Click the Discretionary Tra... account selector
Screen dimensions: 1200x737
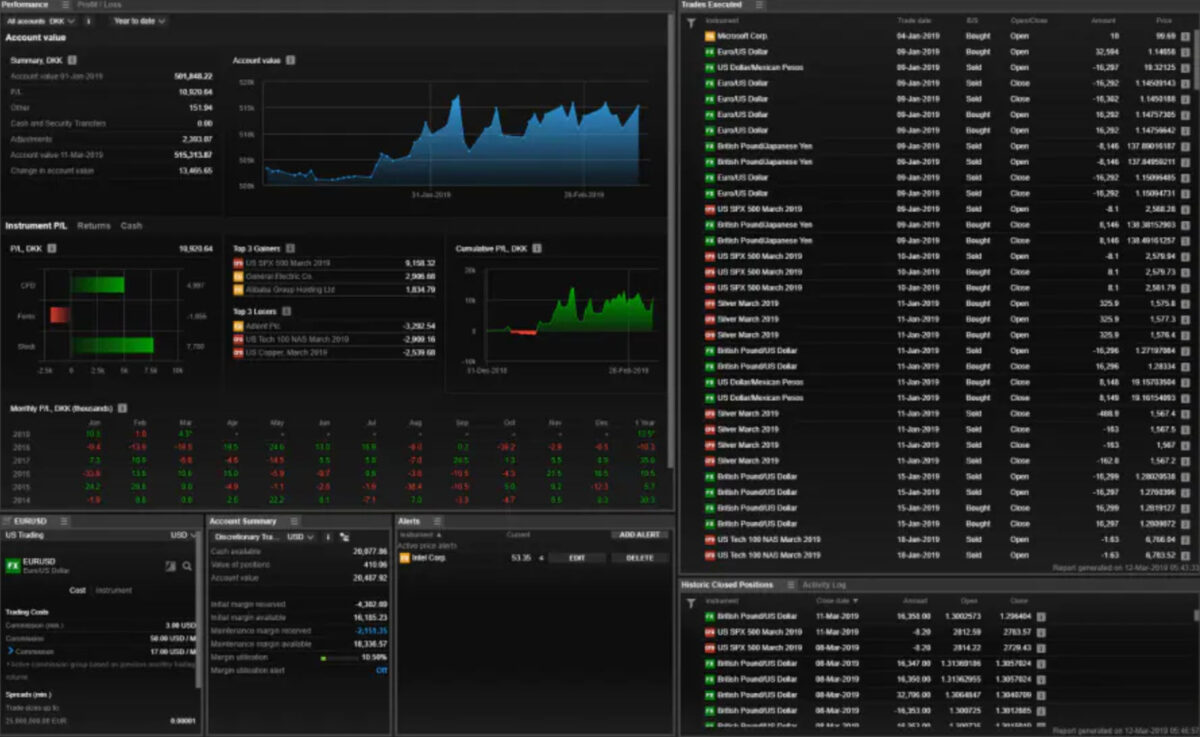coord(246,537)
